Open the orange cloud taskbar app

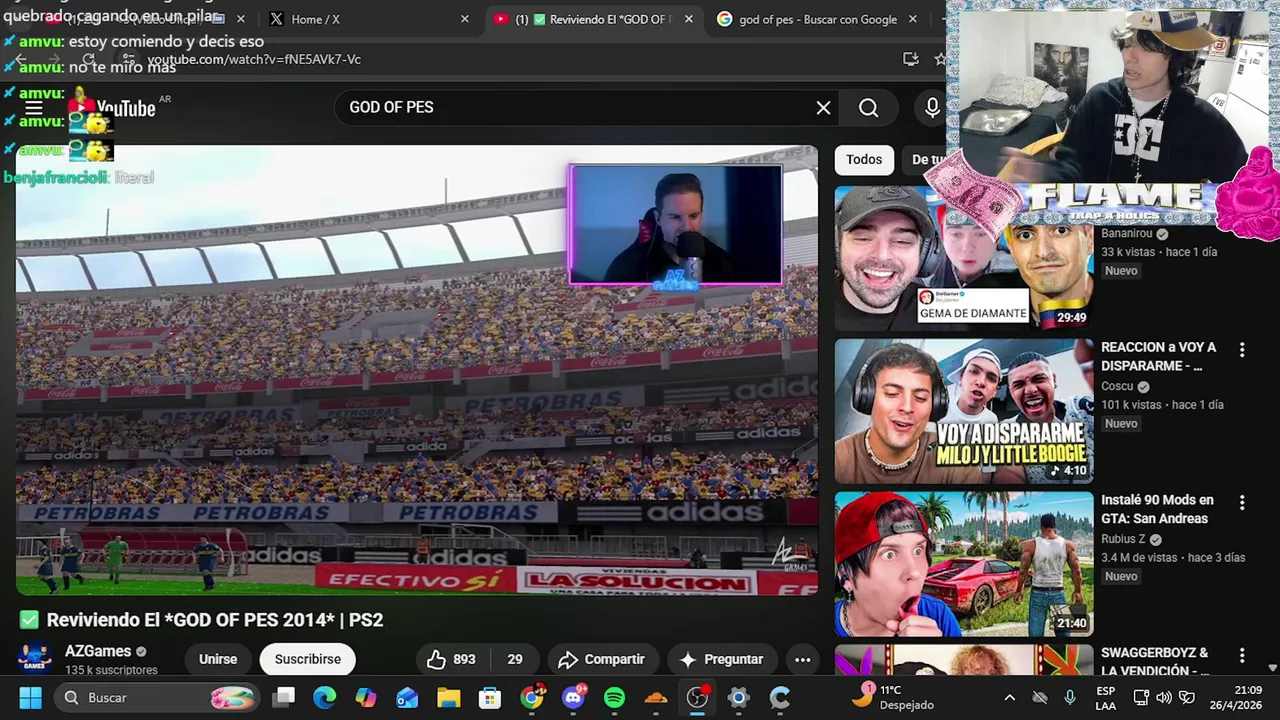click(x=656, y=697)
